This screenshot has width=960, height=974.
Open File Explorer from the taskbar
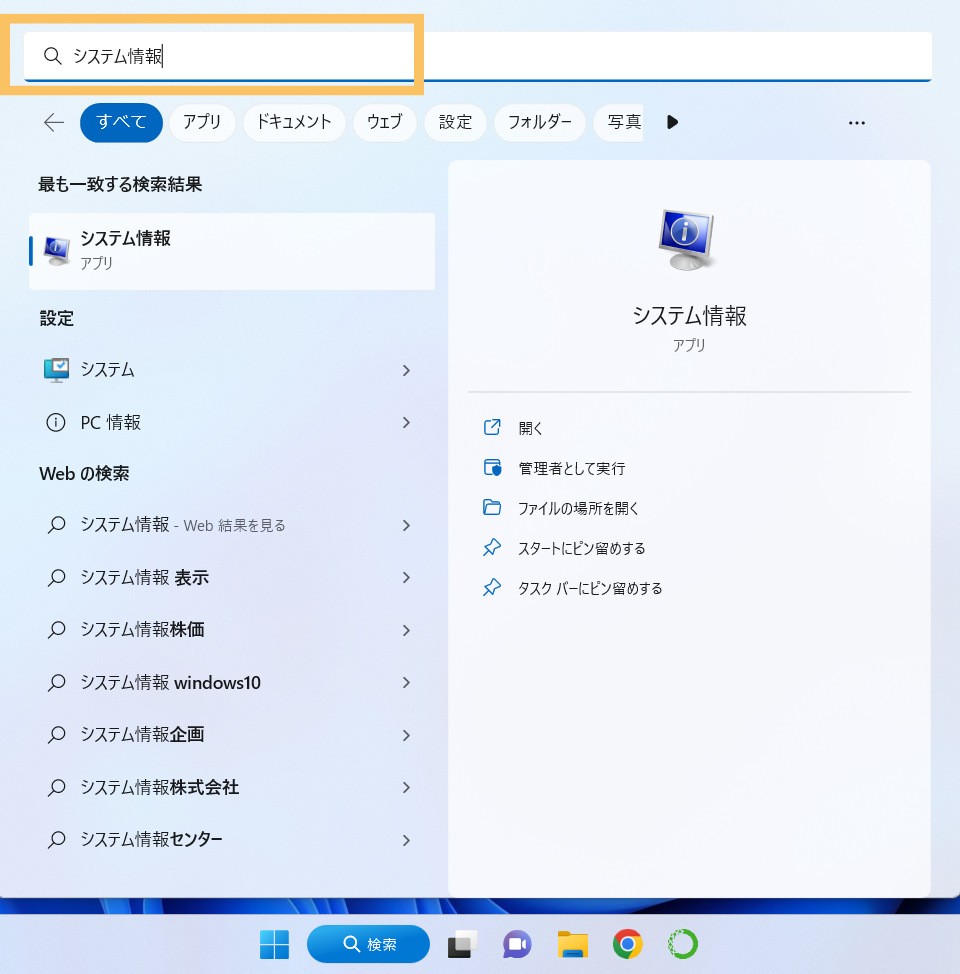coord(572,944)
